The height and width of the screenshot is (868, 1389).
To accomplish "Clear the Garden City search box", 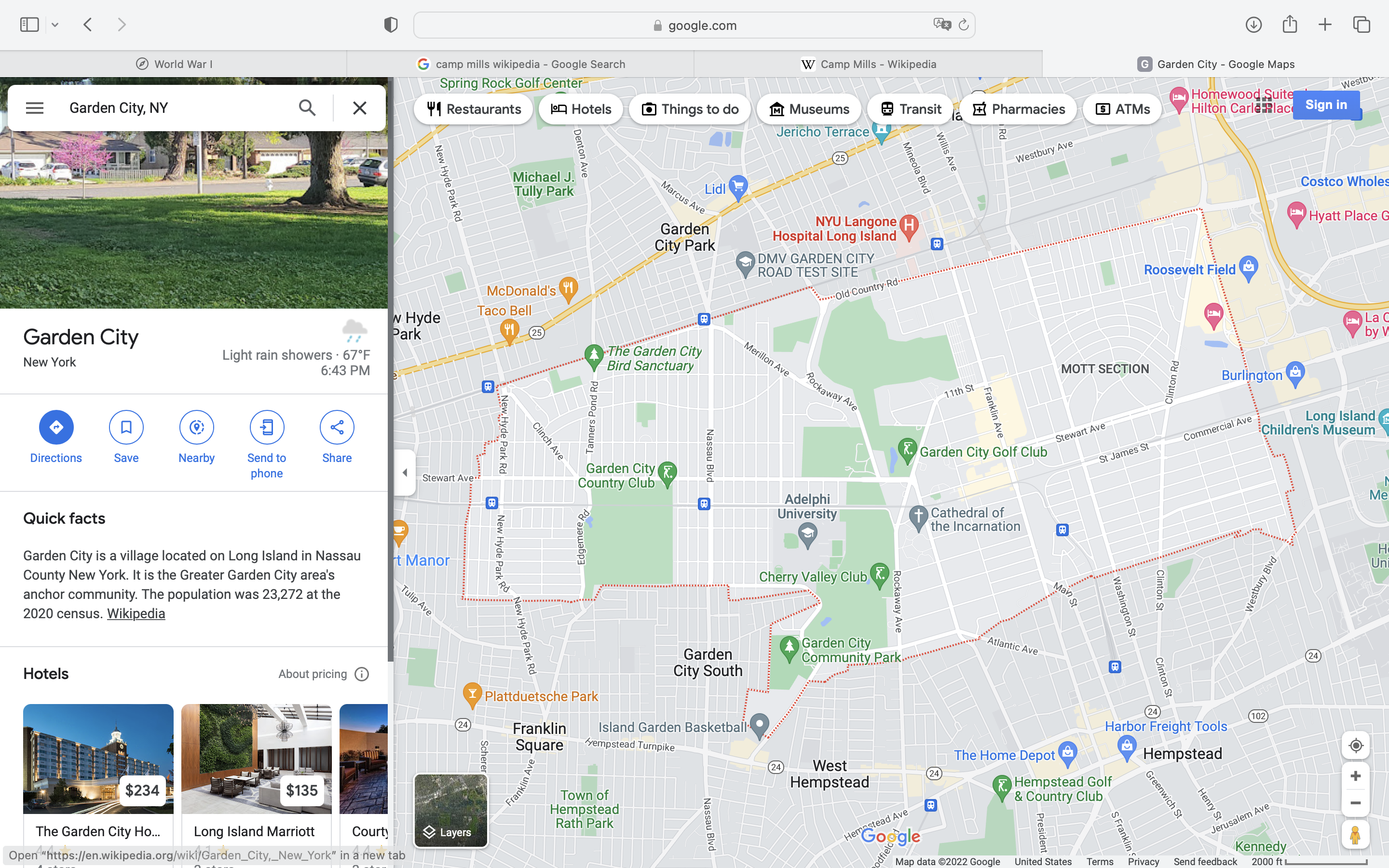I will click(x=359, y=108).
